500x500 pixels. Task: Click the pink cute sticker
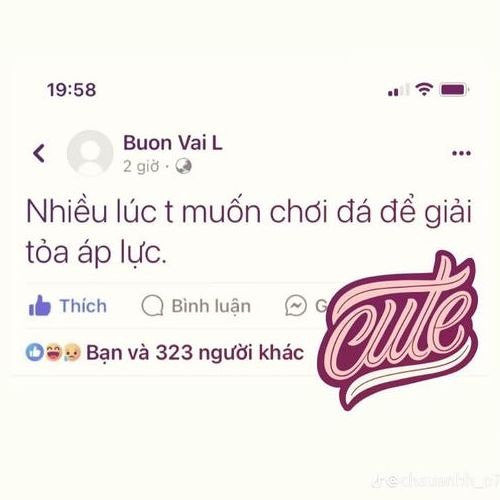click(397, 330)
